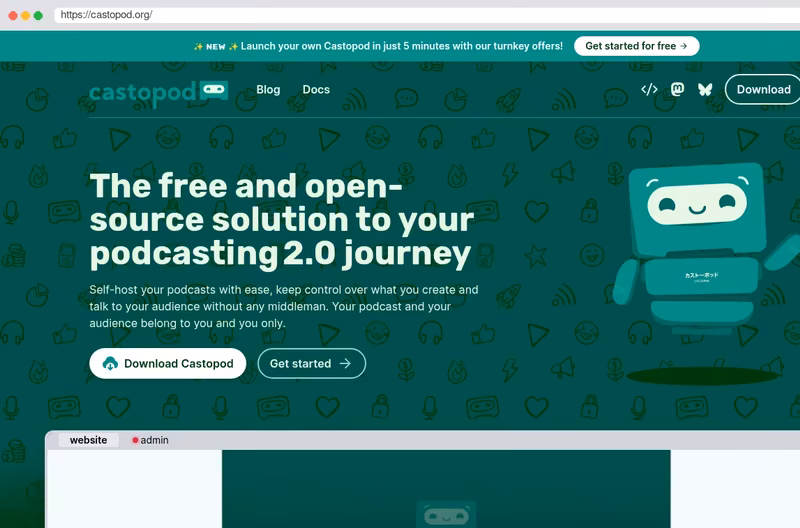800x528 pixels.
Task: Open the source code icon link
Action: pos(649,90)
